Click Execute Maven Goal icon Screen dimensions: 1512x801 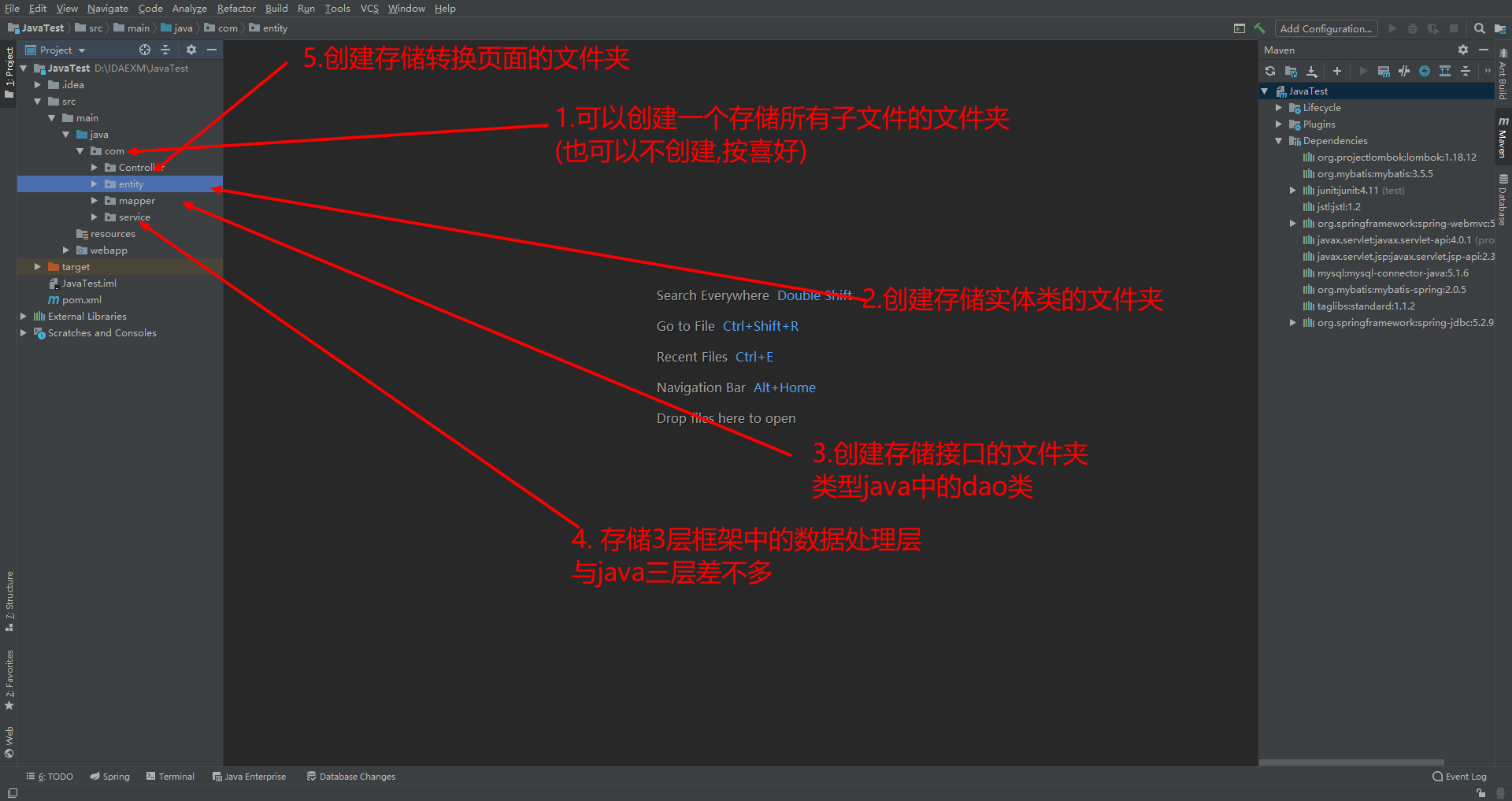1384,71
